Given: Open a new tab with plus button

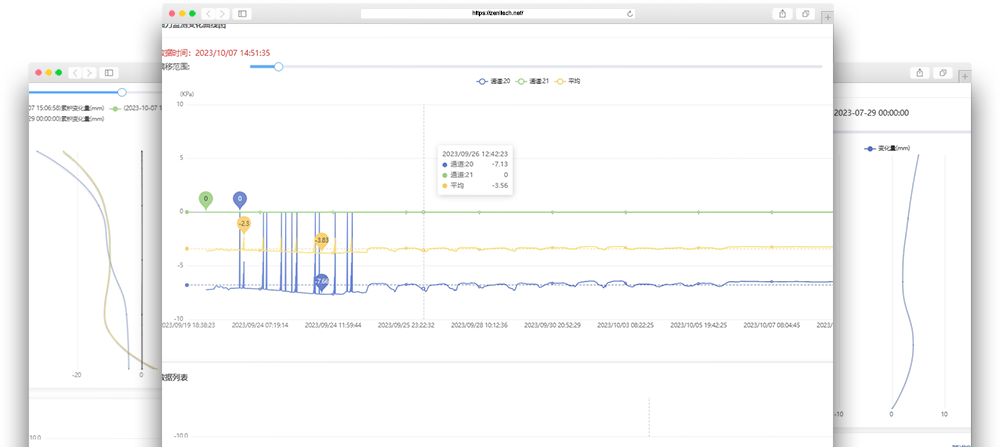Looking at the screenshot, I should tap(827, 18).
